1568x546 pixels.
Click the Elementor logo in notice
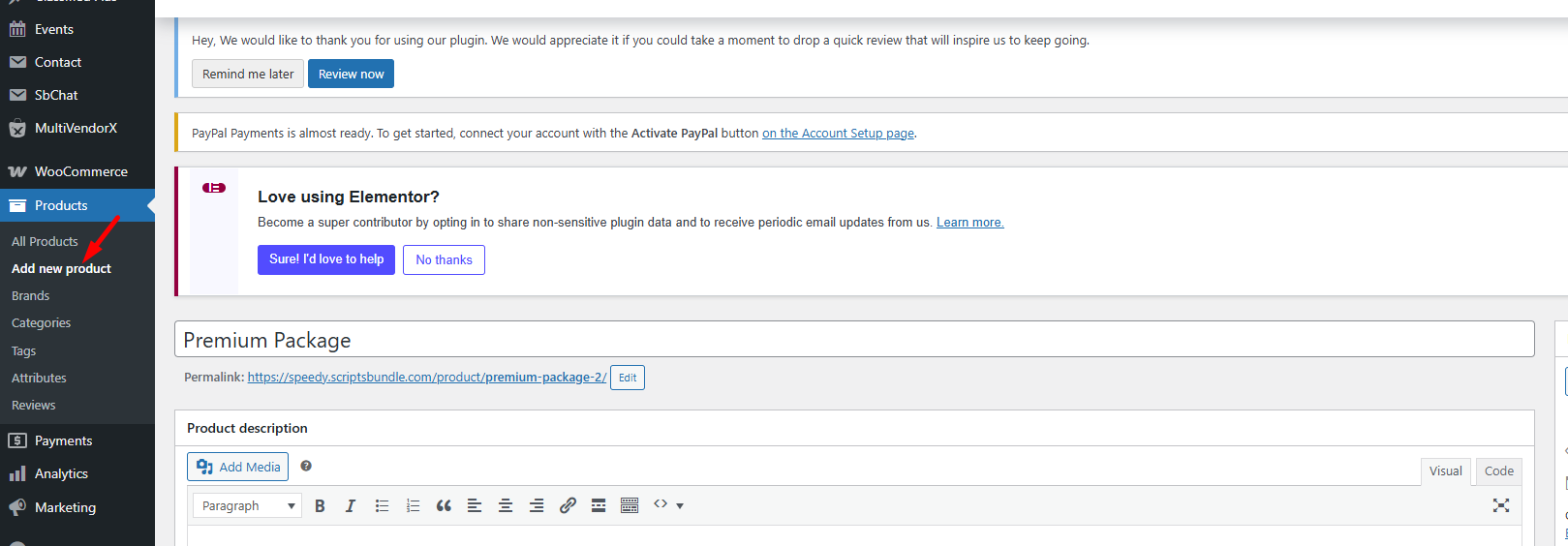pos(214,188)
